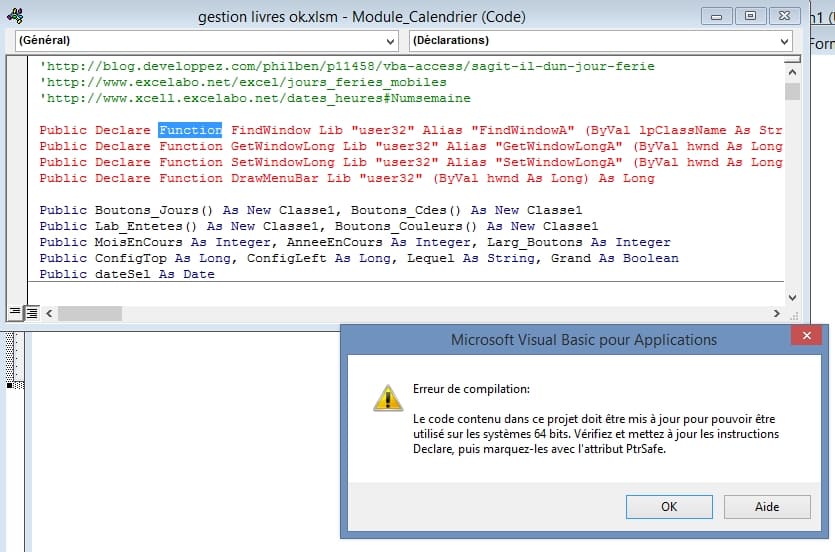Click the GetWindowLong declare line
This screenshot has height=552, width=835.
411,146
